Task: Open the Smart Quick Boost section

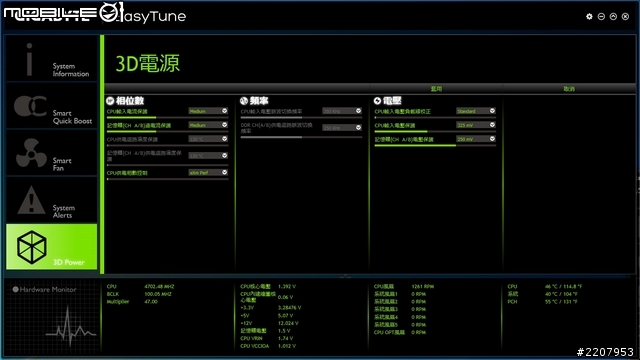Action: tap(51, 106)
